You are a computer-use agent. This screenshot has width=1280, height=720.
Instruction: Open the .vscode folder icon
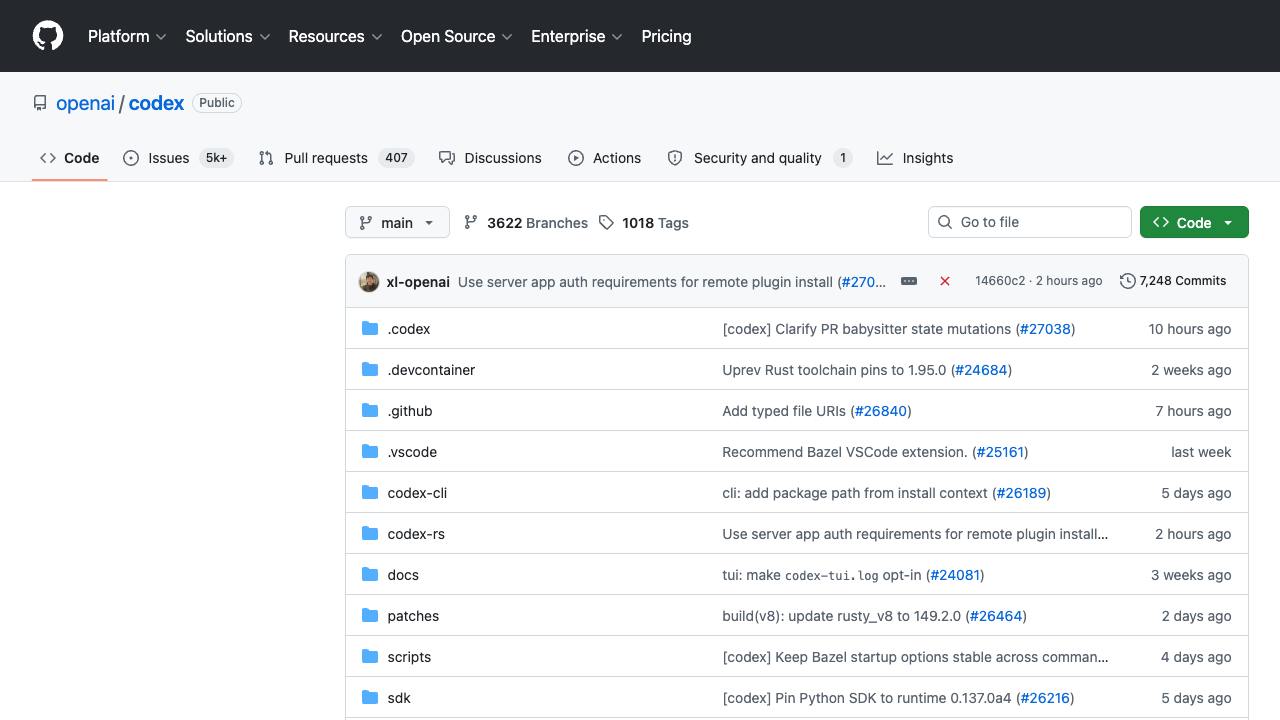pos(370,452)
